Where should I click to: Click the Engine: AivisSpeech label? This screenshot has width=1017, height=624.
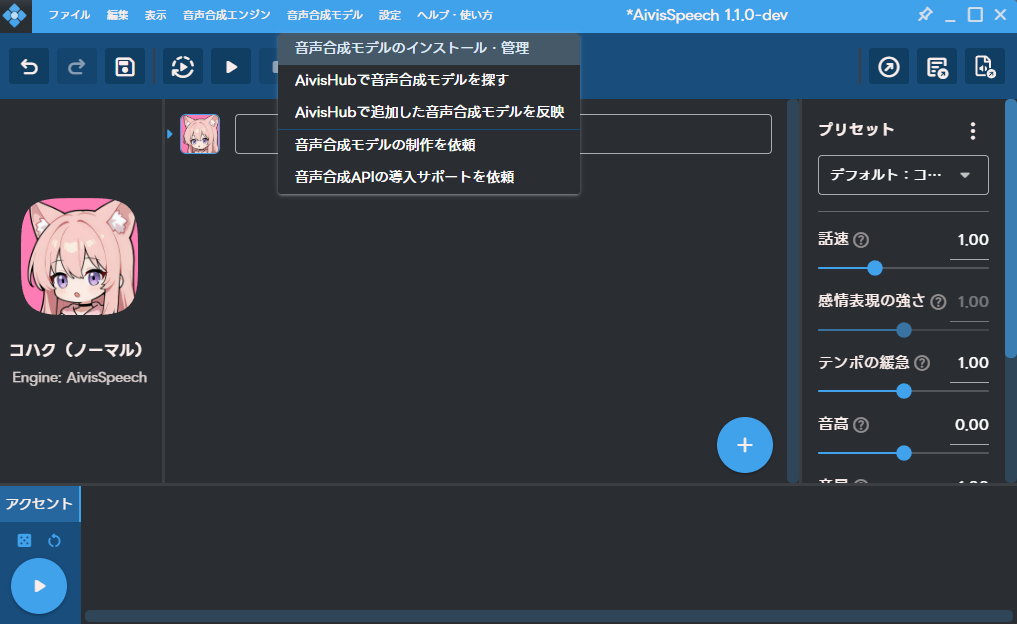(x=79, y=378)
